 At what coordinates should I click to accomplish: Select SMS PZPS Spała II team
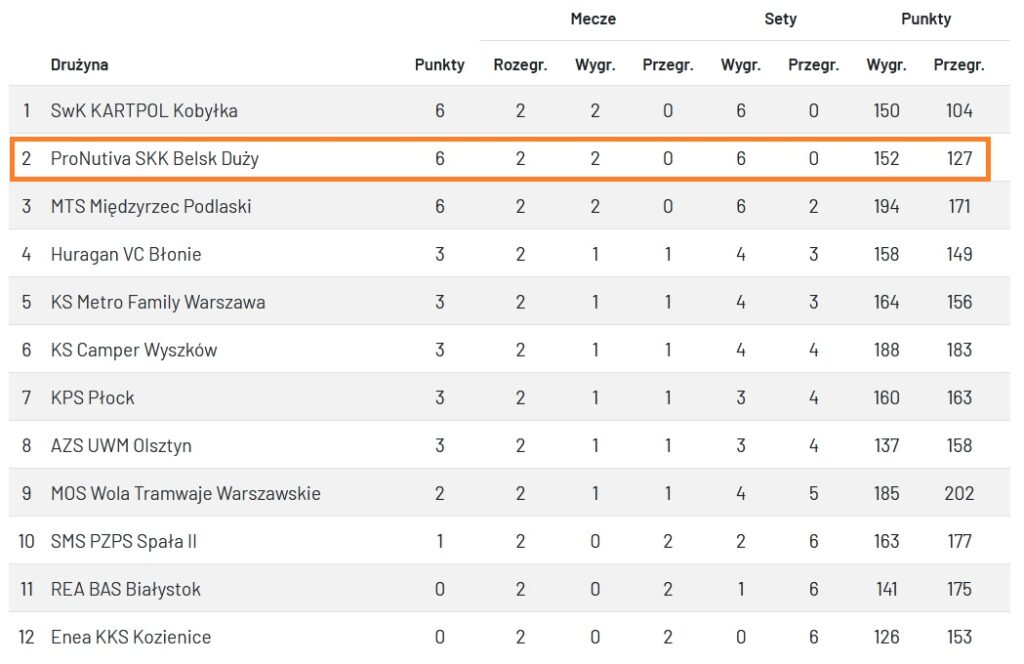(x=124, y=541)
